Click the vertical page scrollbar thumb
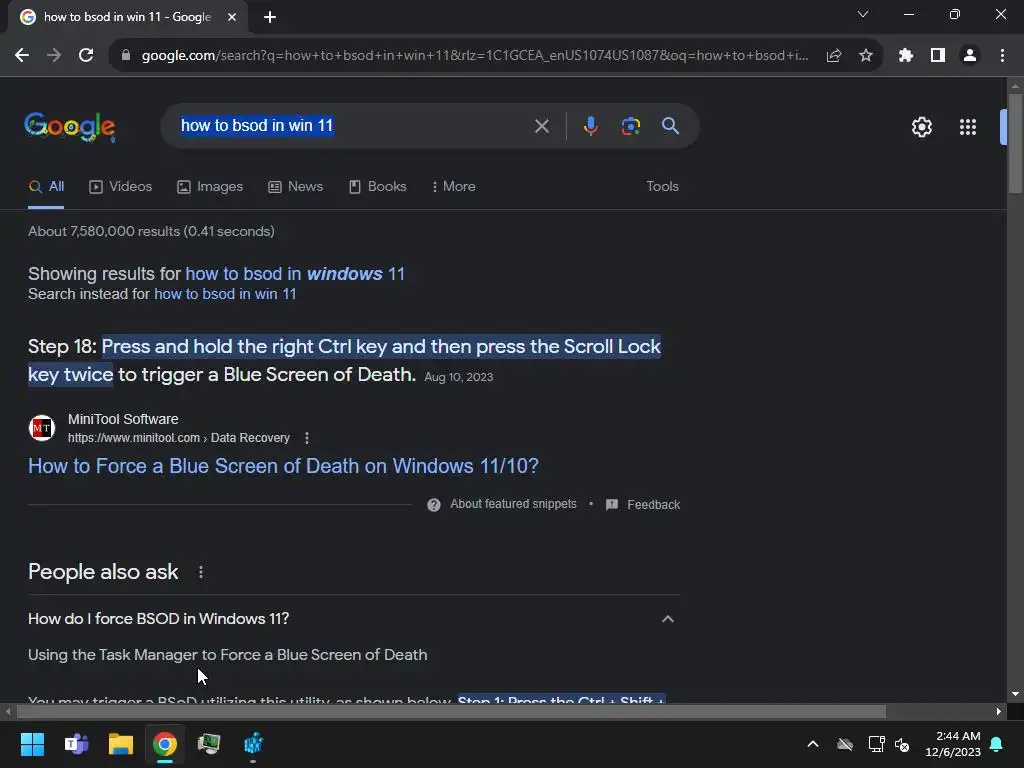Screen dimensions: 1024x768 click(x=1015, y=144)
